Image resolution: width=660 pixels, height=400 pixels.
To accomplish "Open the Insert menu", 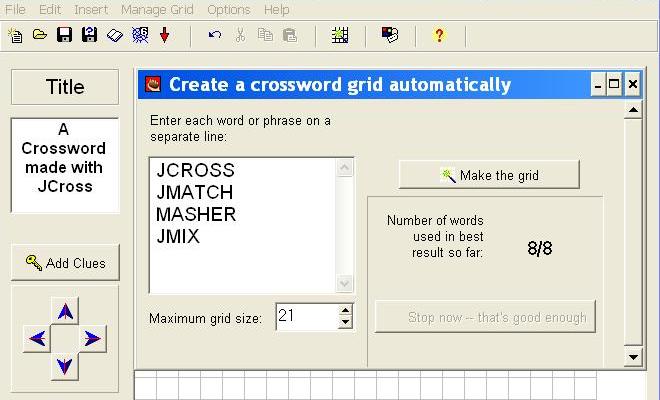I will coord(91,9).
